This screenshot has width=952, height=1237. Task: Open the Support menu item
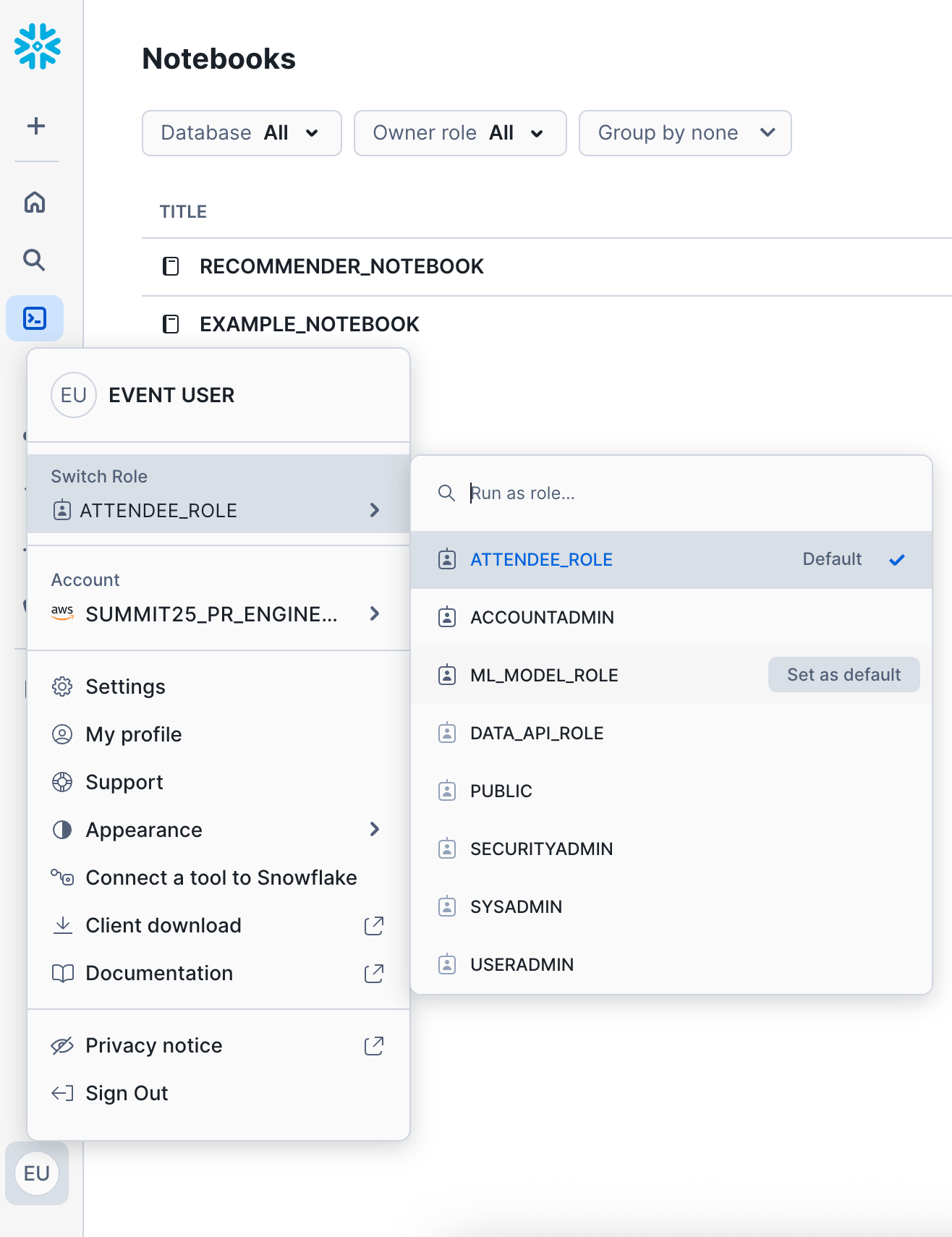pos(218,782)
